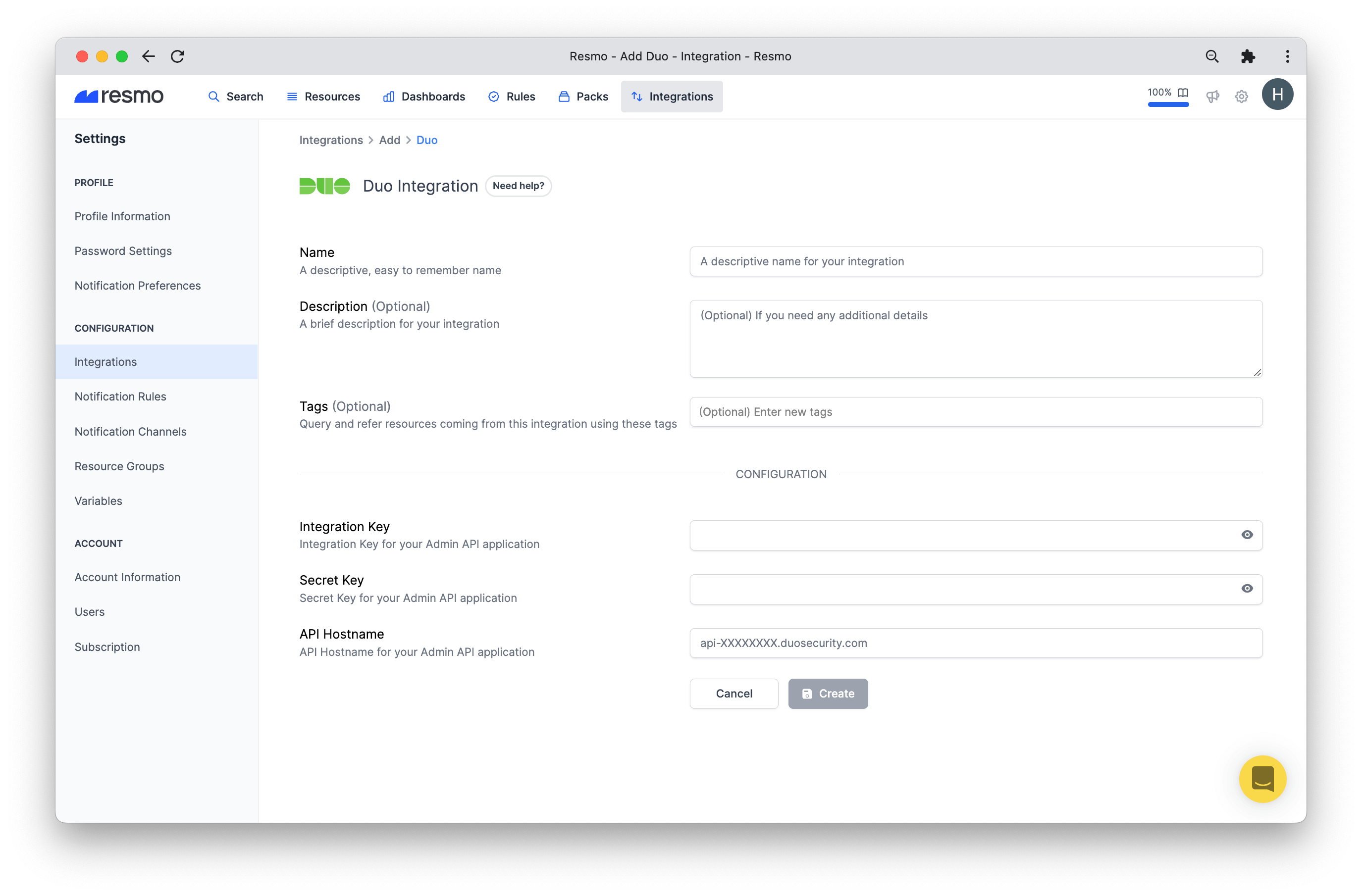Open the Rules nav item
1362x896 pixels.
click(512, 96)
